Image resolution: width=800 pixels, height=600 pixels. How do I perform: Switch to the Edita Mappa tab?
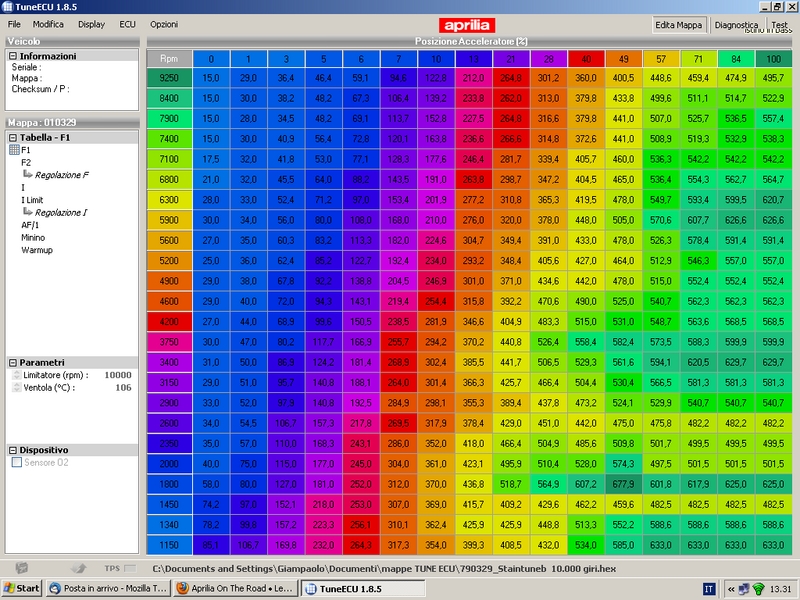pyautogui.click(x=679, y=25)
